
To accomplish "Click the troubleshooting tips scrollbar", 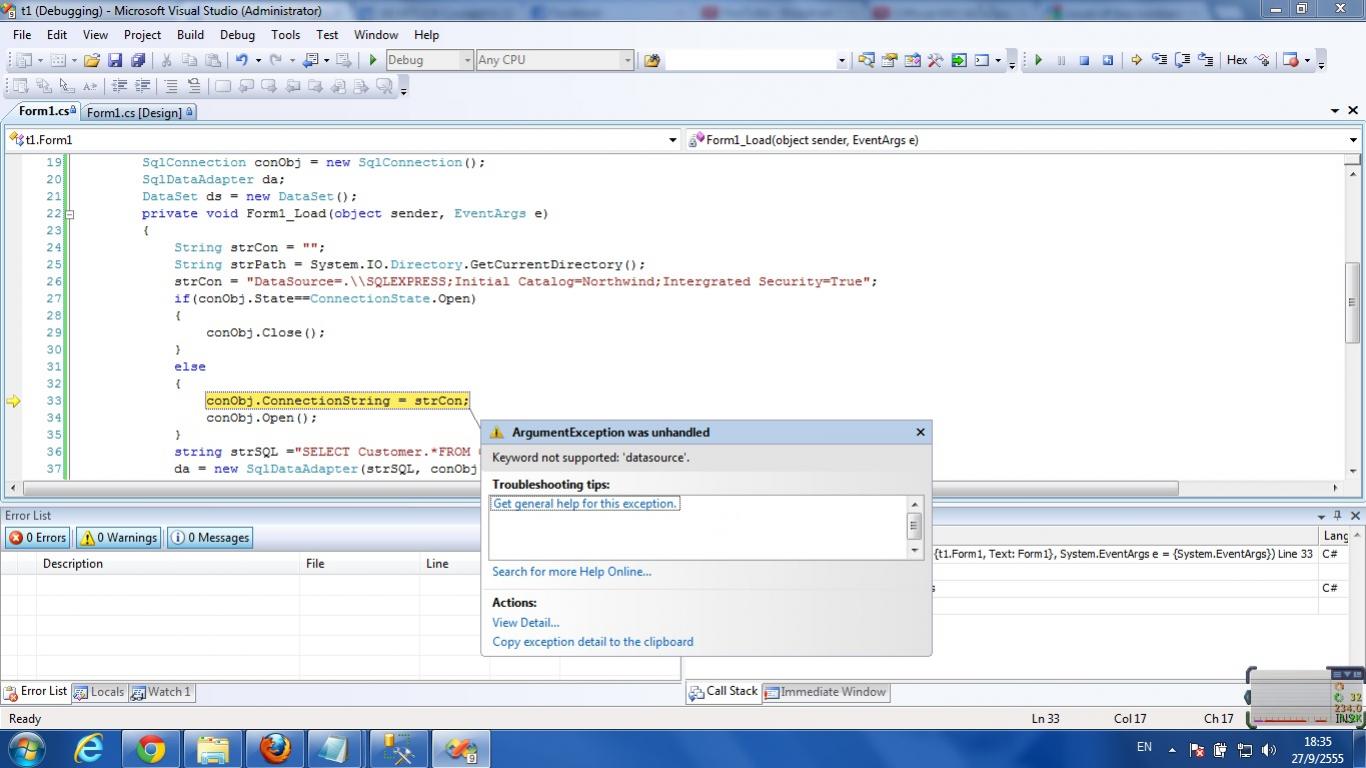I will [914, 526].
